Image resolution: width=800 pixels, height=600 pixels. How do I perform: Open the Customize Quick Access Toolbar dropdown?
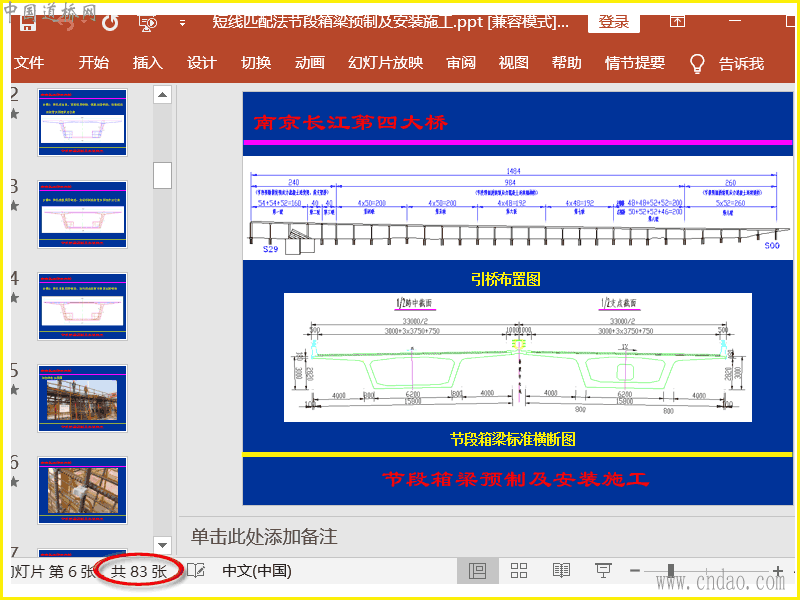(182, 23)
